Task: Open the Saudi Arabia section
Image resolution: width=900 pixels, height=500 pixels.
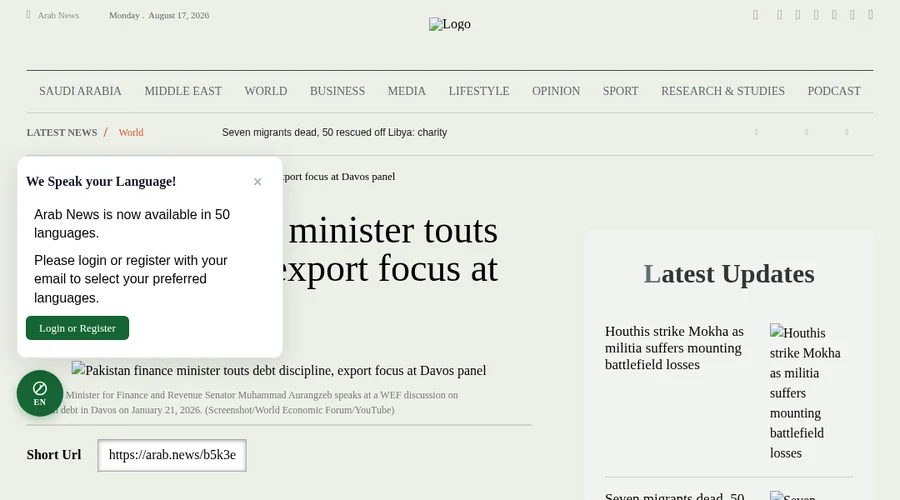Action: tap(80, 91)
